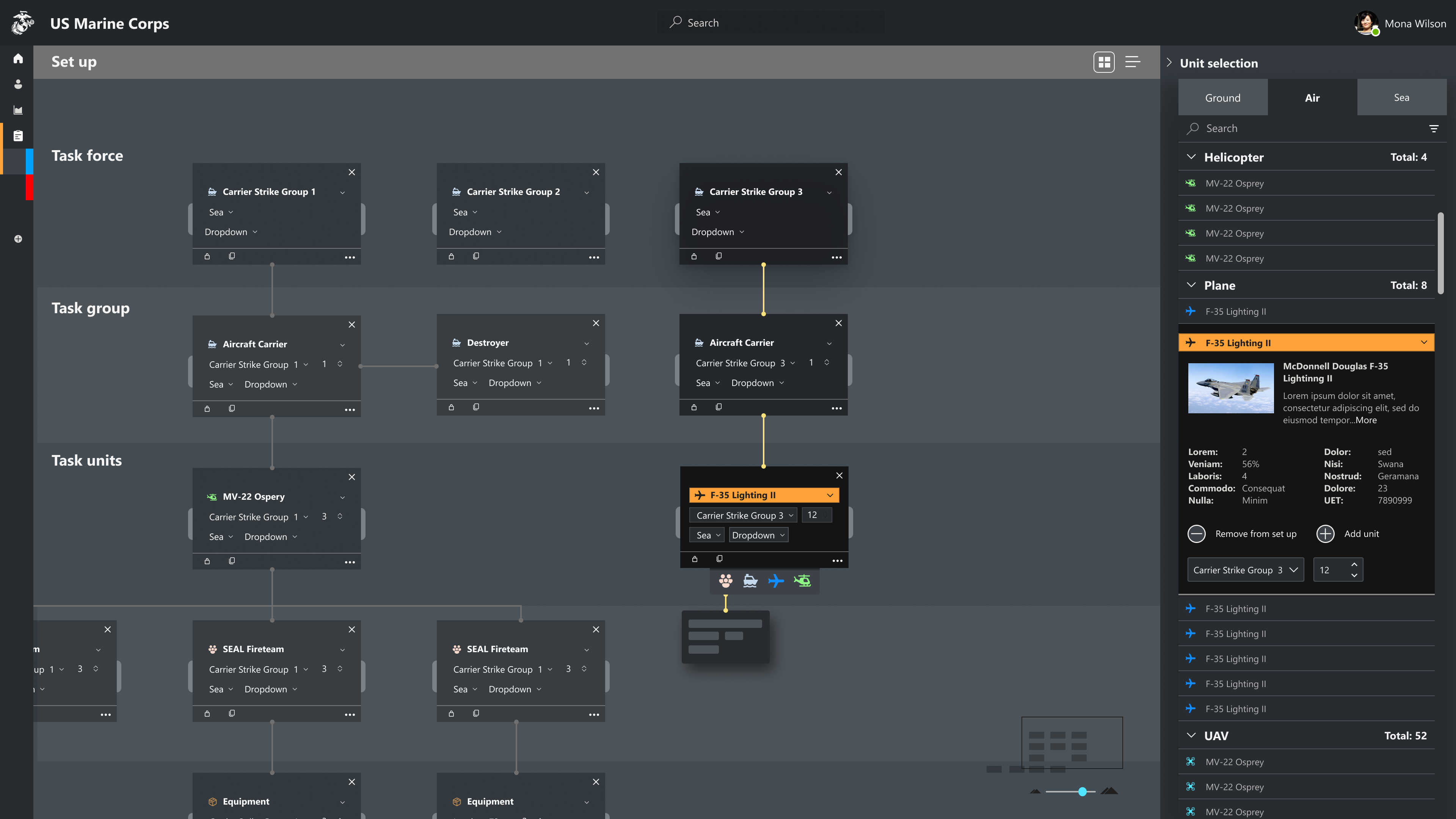Viewport: 1456px width, 819px height.
Task: Lock the Carrier Strike Group 3 card
Action: click(x=694, y=257)
